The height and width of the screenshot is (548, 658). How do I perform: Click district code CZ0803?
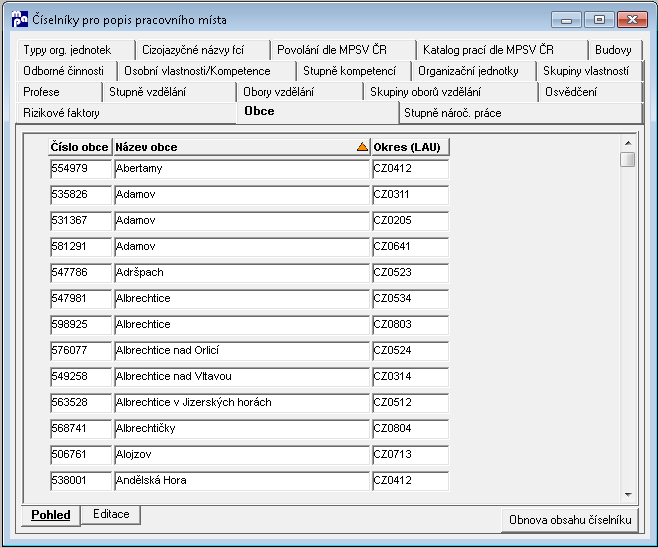click(x=410, y=325)
